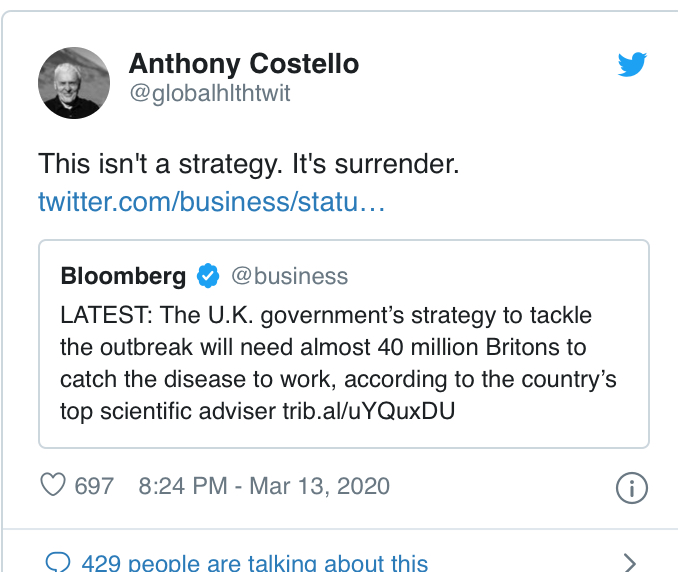Click the reply speech bubble icon
Image resolution: width=678 pixels, height=572 pixels.
point(59,562)
